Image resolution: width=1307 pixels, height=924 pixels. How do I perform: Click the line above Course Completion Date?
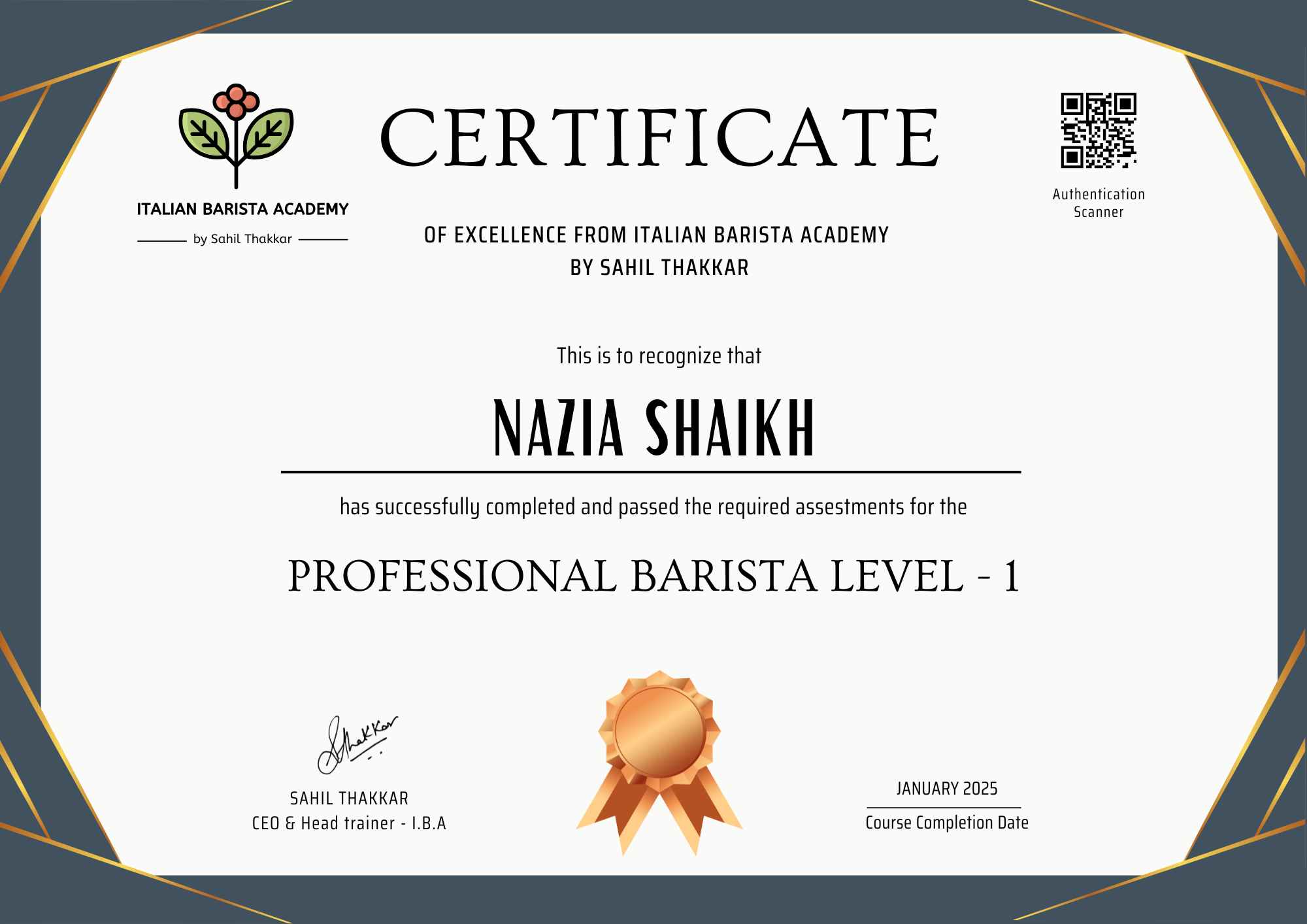944,808
